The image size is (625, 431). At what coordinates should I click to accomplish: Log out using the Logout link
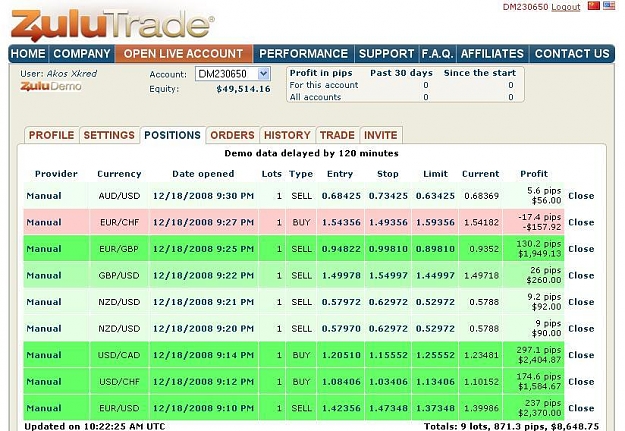[x=566, y=7]
